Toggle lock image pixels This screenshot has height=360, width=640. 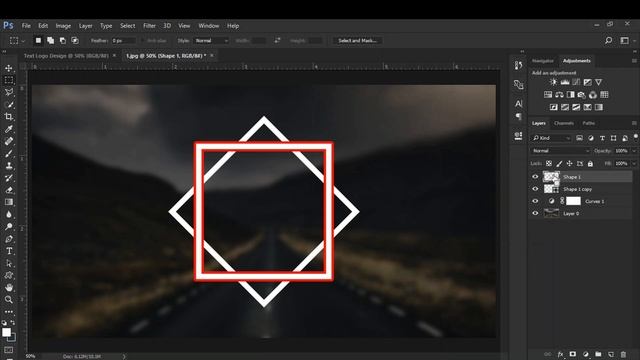tap(559, 163)
